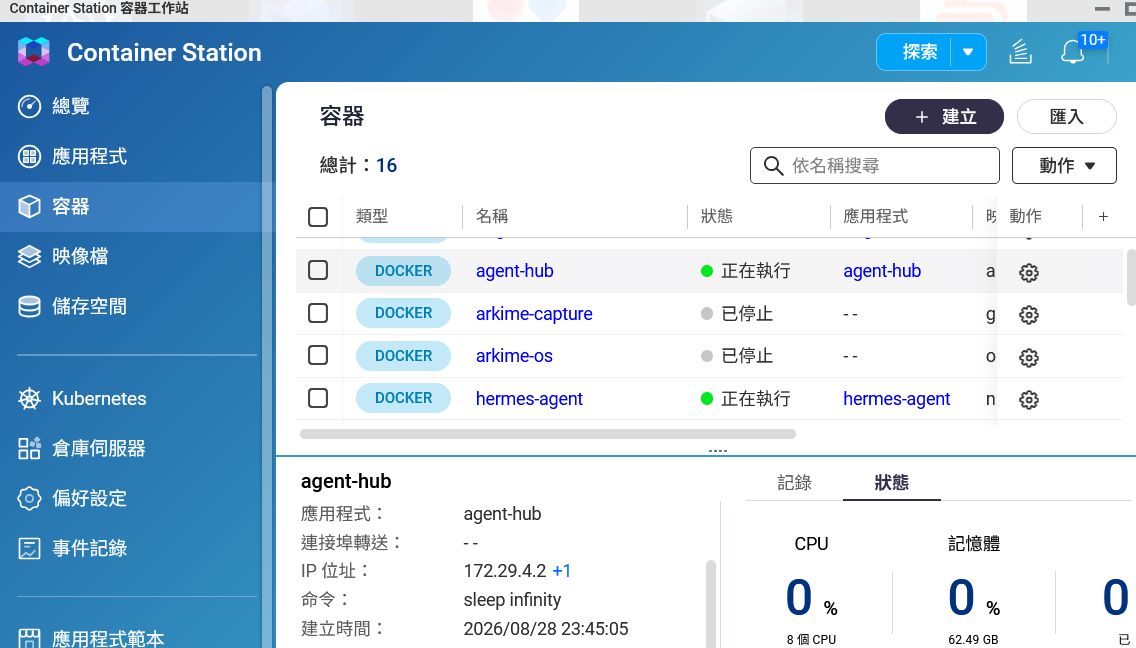This screenshot has height=648, width=1136.
Task: Open the 動作 actions dropdown
Action: [x=1064, y=166]
